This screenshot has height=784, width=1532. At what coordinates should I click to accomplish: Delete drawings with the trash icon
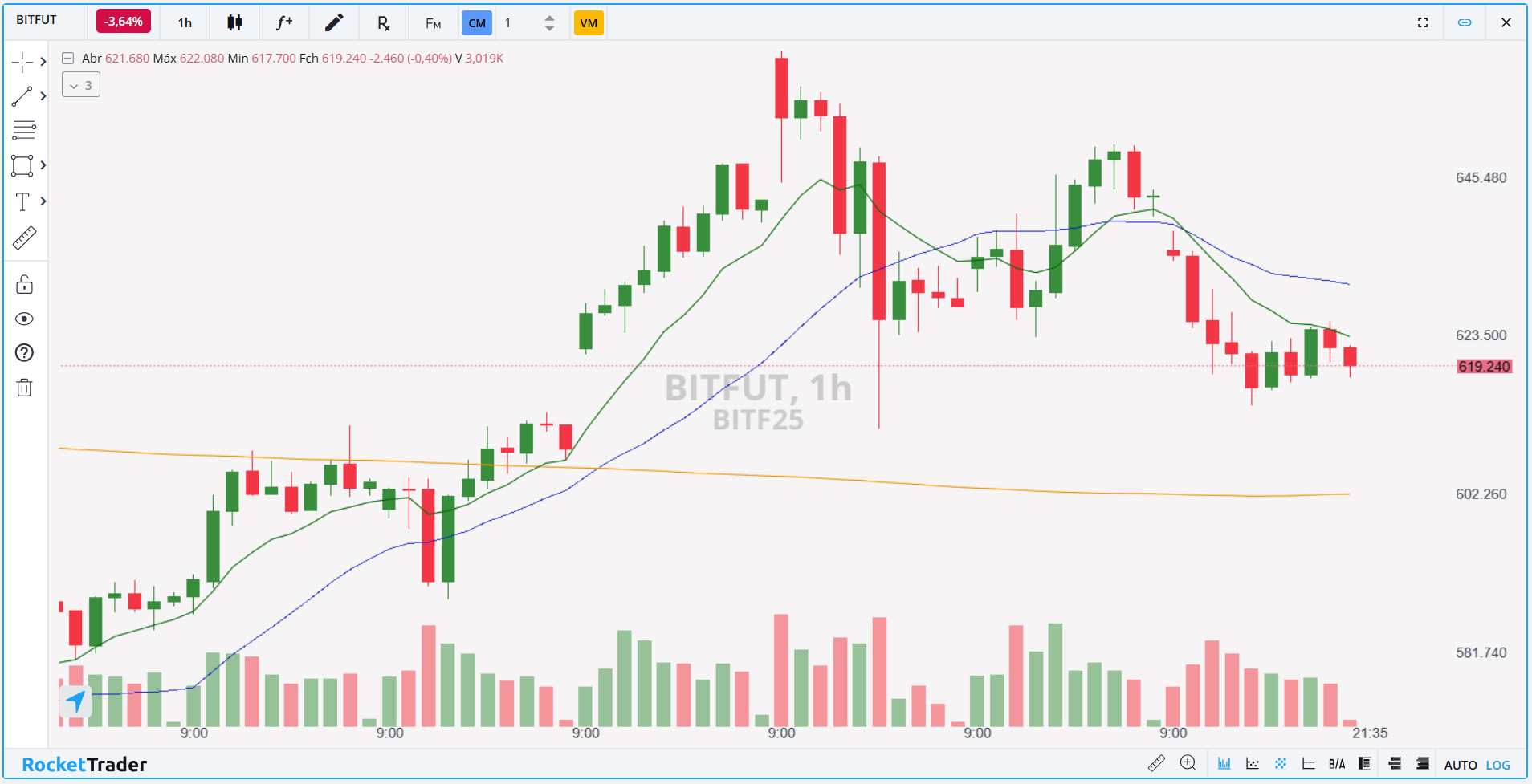click(x=24, y=388)
